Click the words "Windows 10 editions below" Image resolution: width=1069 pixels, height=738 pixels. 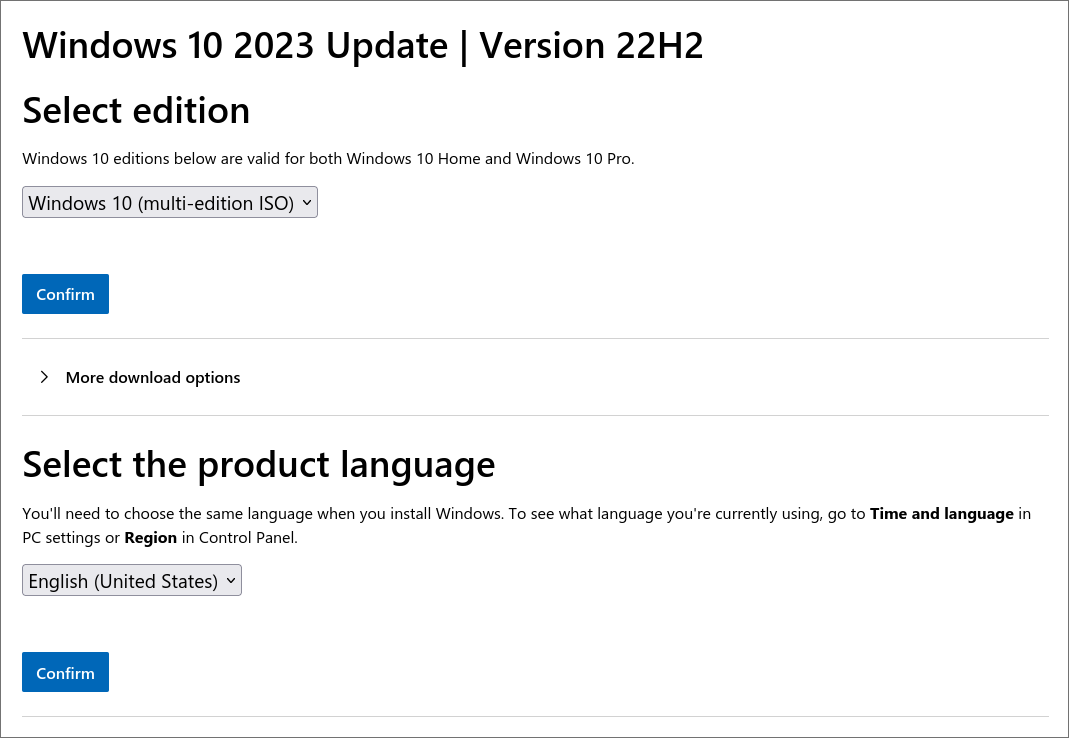click(x=115, y=158)
